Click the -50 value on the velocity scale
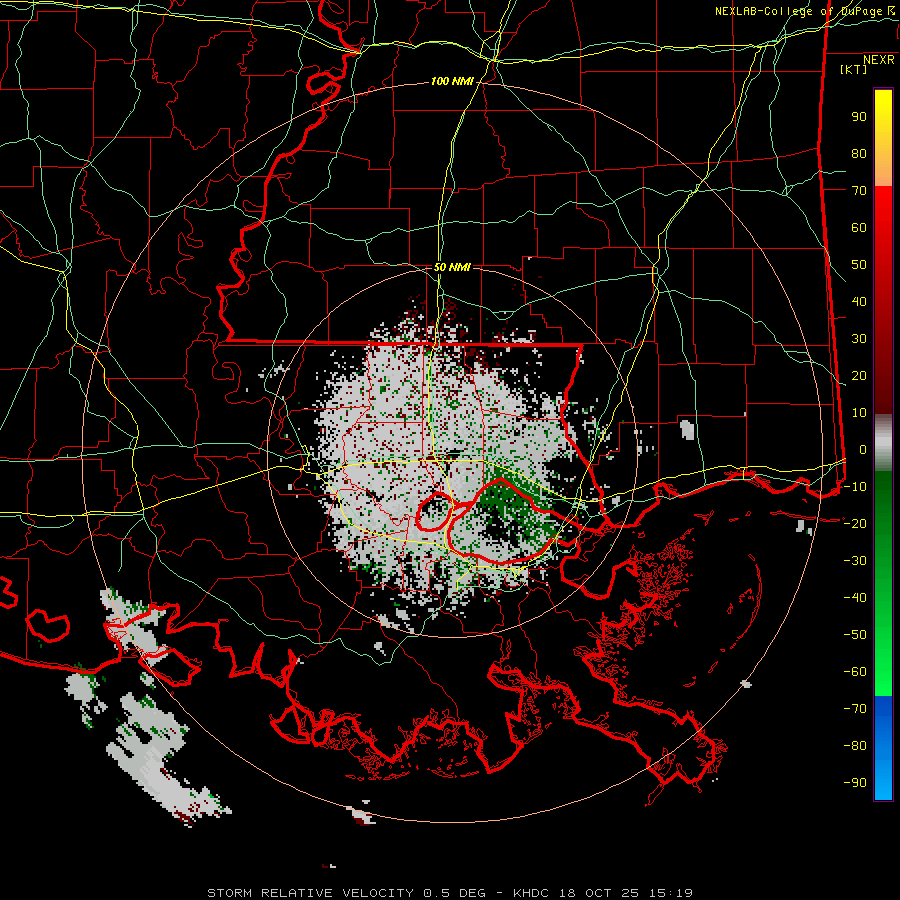The image size is (900, 900). (855, 635)
